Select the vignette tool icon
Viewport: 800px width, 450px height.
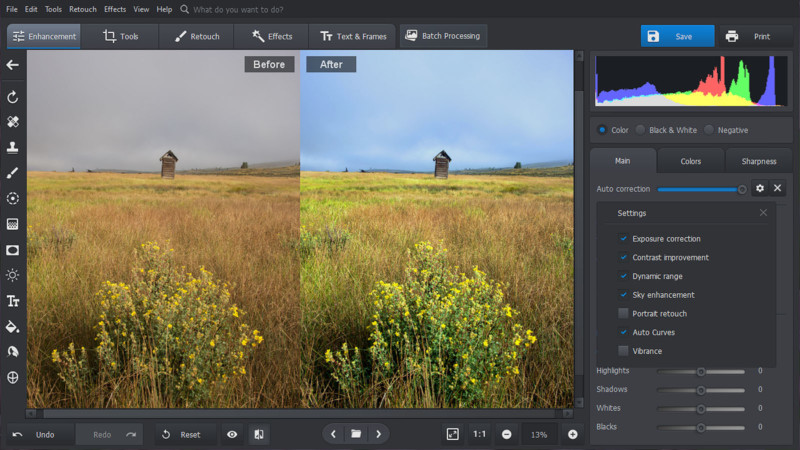[13, 250]
